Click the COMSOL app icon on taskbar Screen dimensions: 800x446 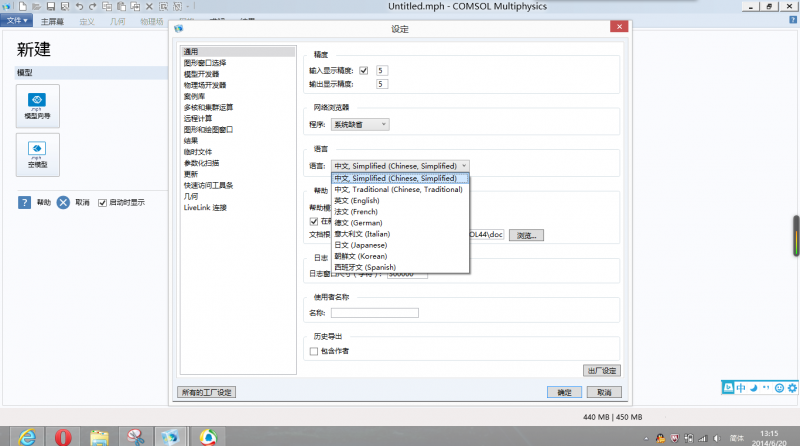170,437
